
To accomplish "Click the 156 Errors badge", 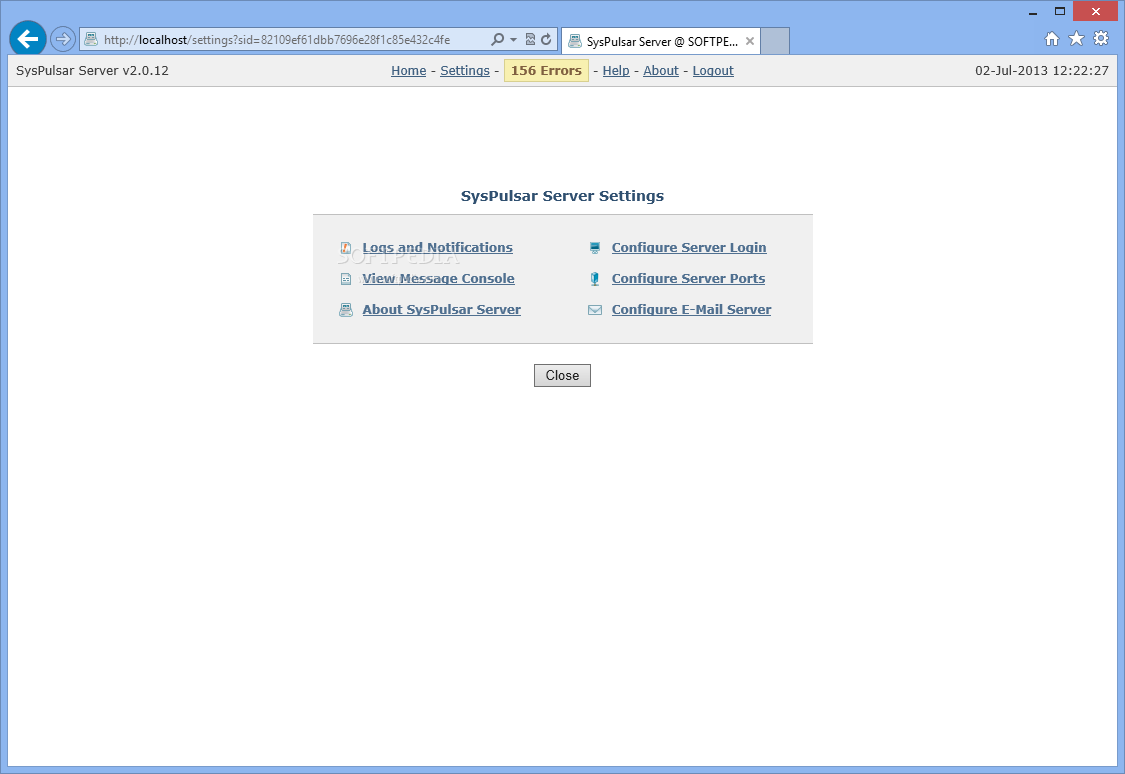I will pyautogui.click(x=546, y=70).
